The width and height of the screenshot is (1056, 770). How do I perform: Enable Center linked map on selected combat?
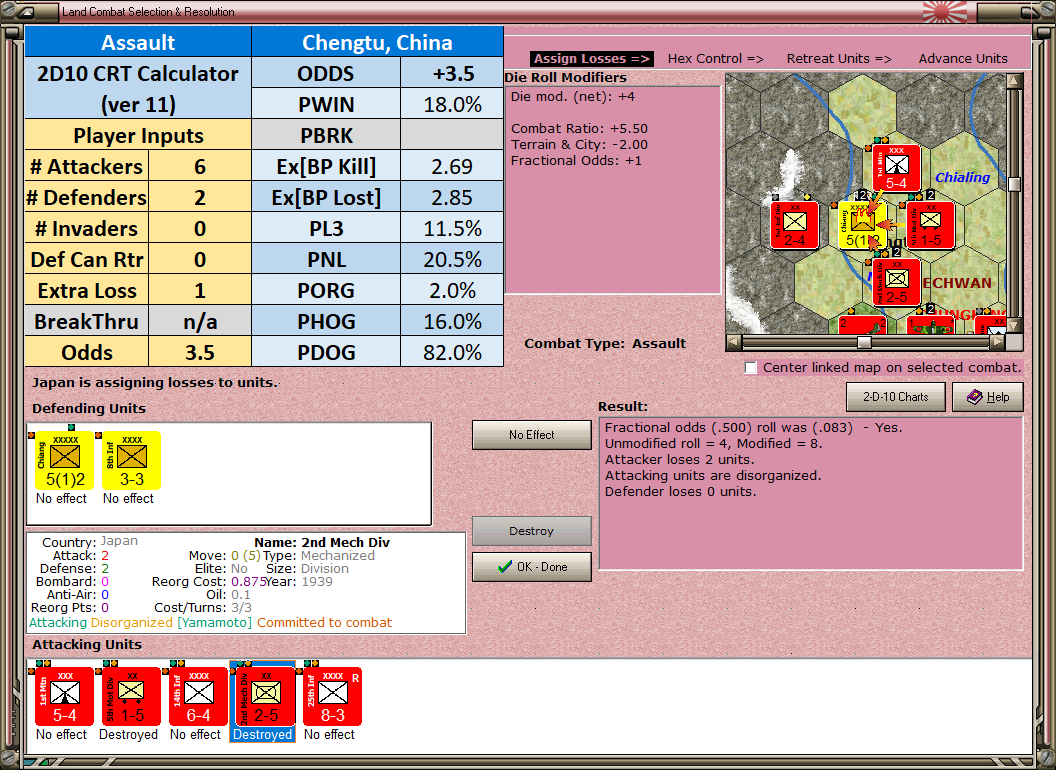coord(751,368)
